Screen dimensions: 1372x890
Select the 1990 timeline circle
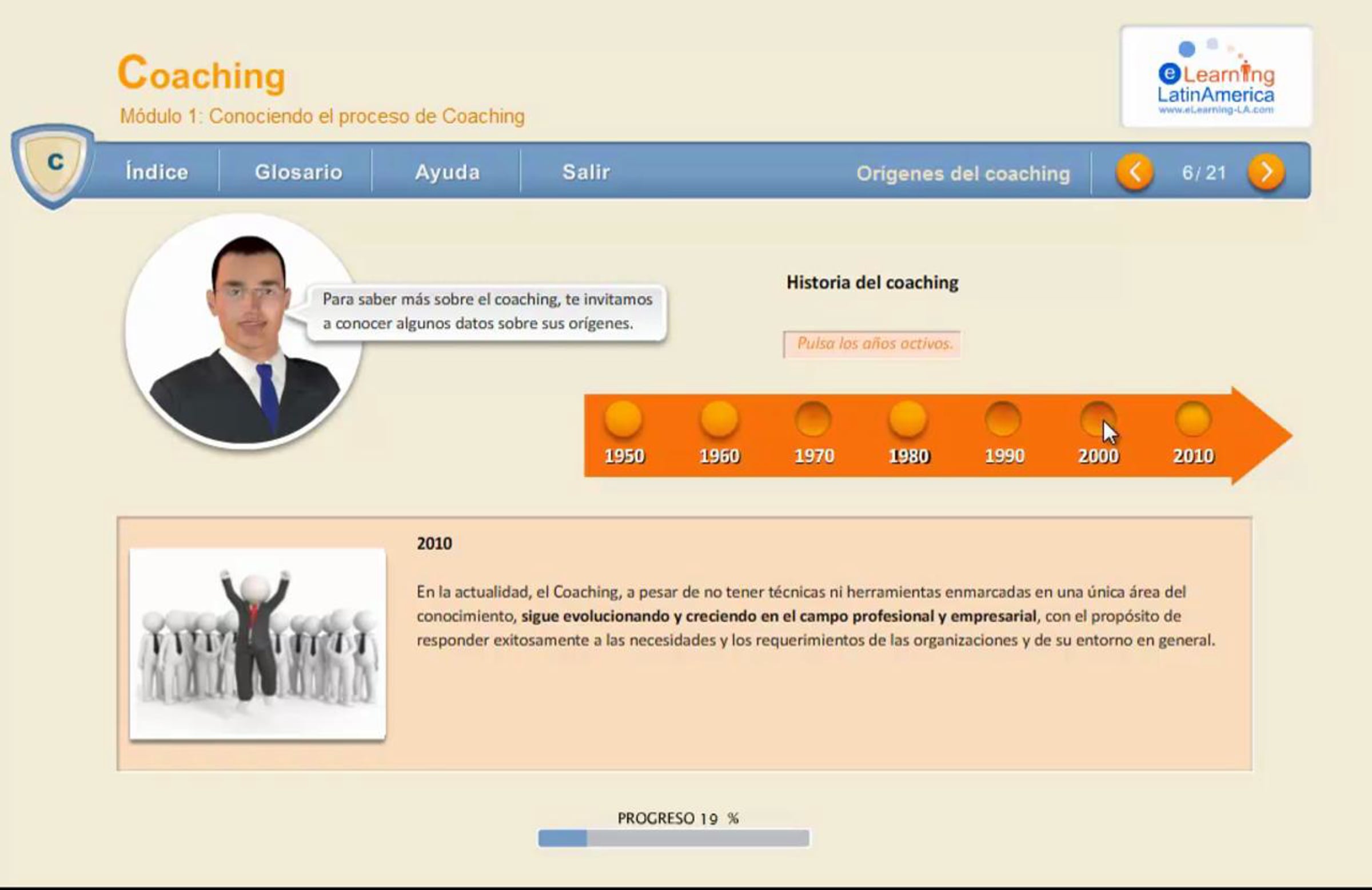[1003, 419]
